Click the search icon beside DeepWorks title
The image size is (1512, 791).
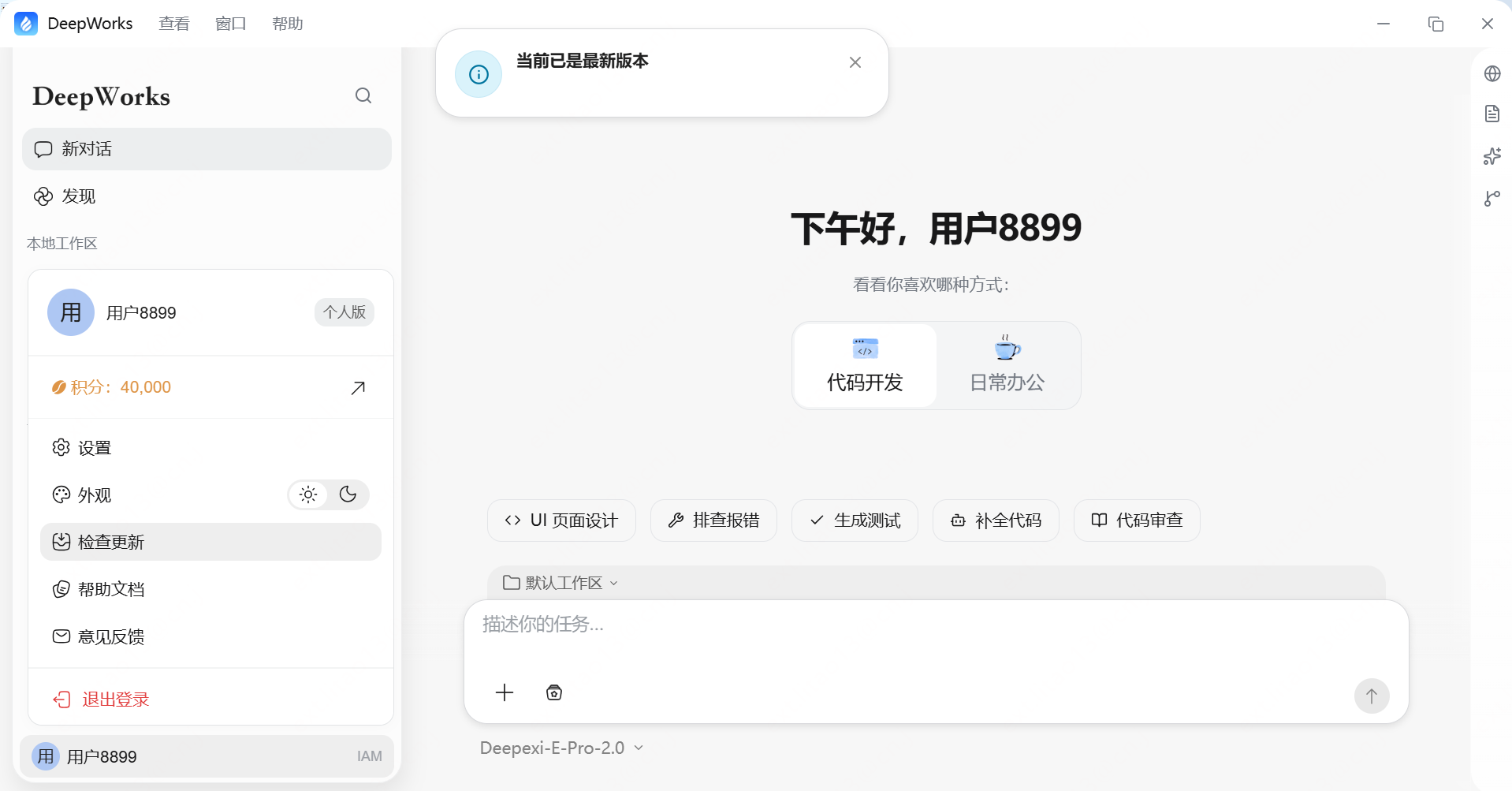point(363,95)
